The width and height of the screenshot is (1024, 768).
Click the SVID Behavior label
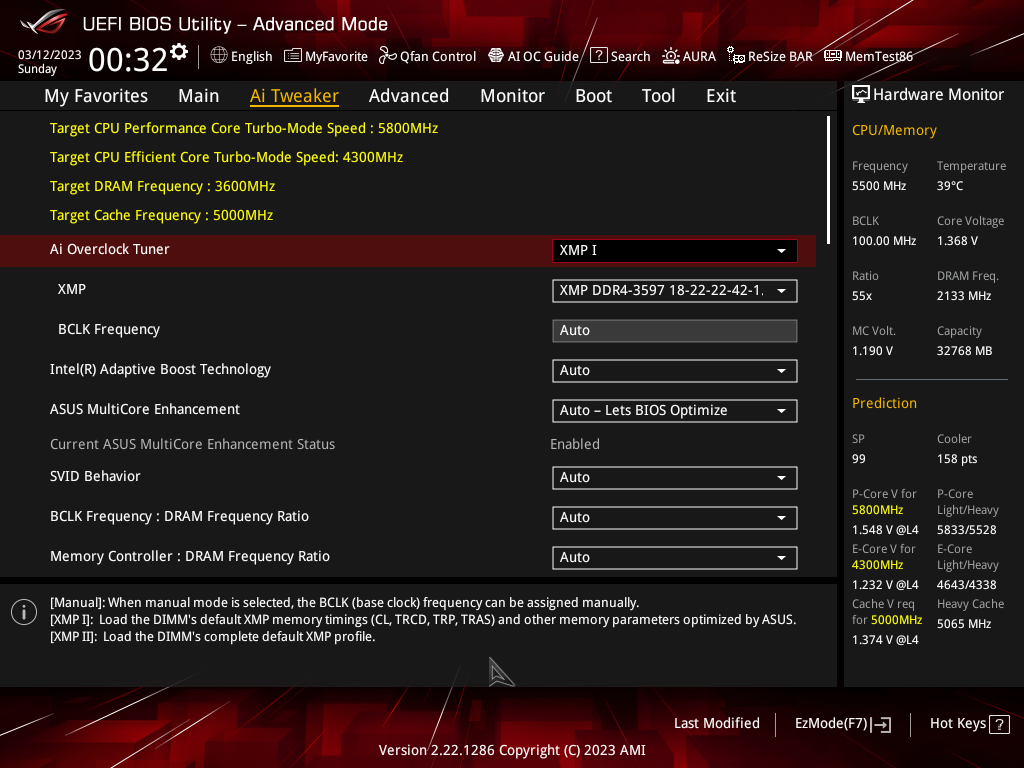click(95, 477)
